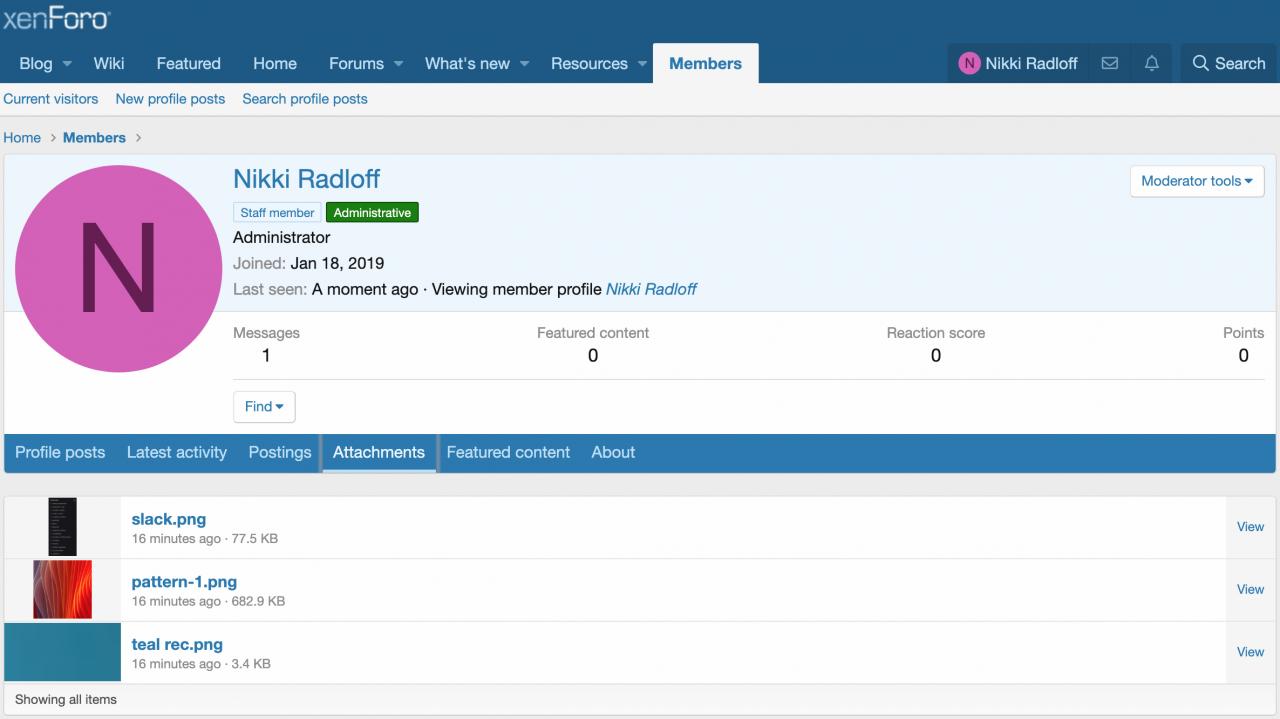Viewport: 1280px width, 719px height.
Task: Open the teal rec.png thumbnail
Action: click(62, 652)
